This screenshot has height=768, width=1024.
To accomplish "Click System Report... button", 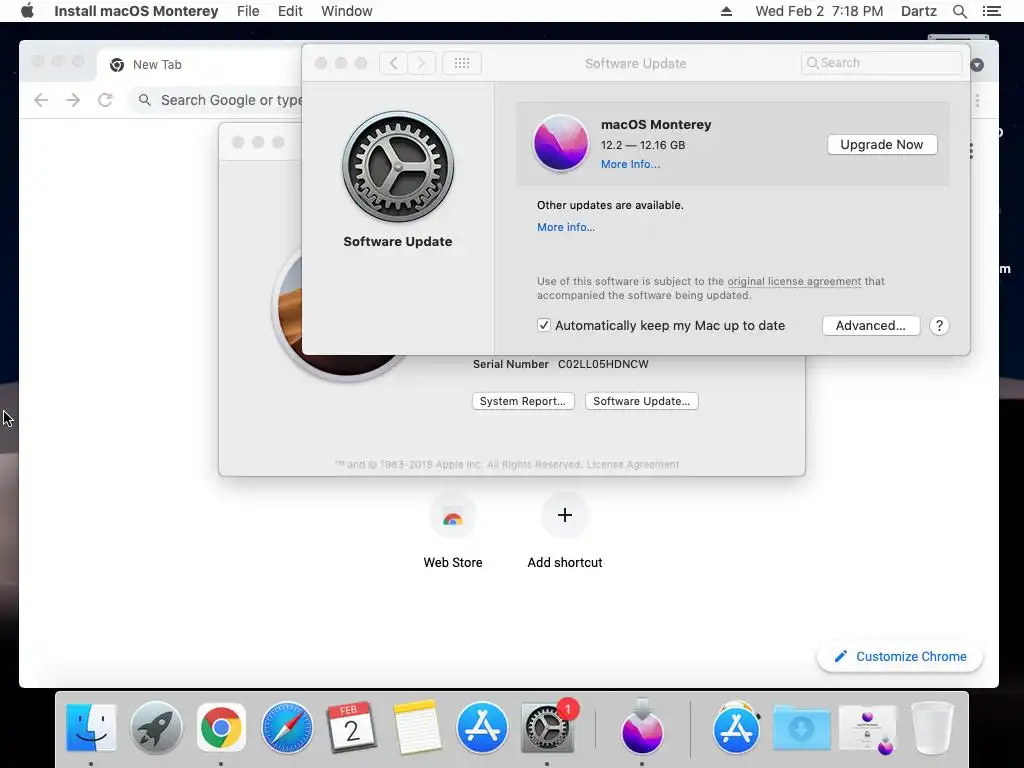I will pos(522,401).
